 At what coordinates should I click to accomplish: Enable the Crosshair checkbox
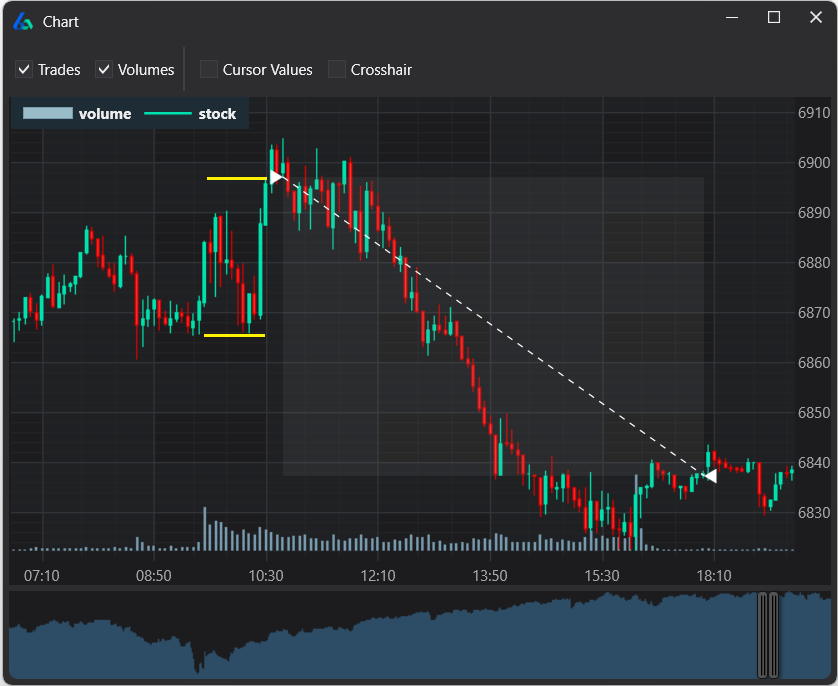(336, 69)
